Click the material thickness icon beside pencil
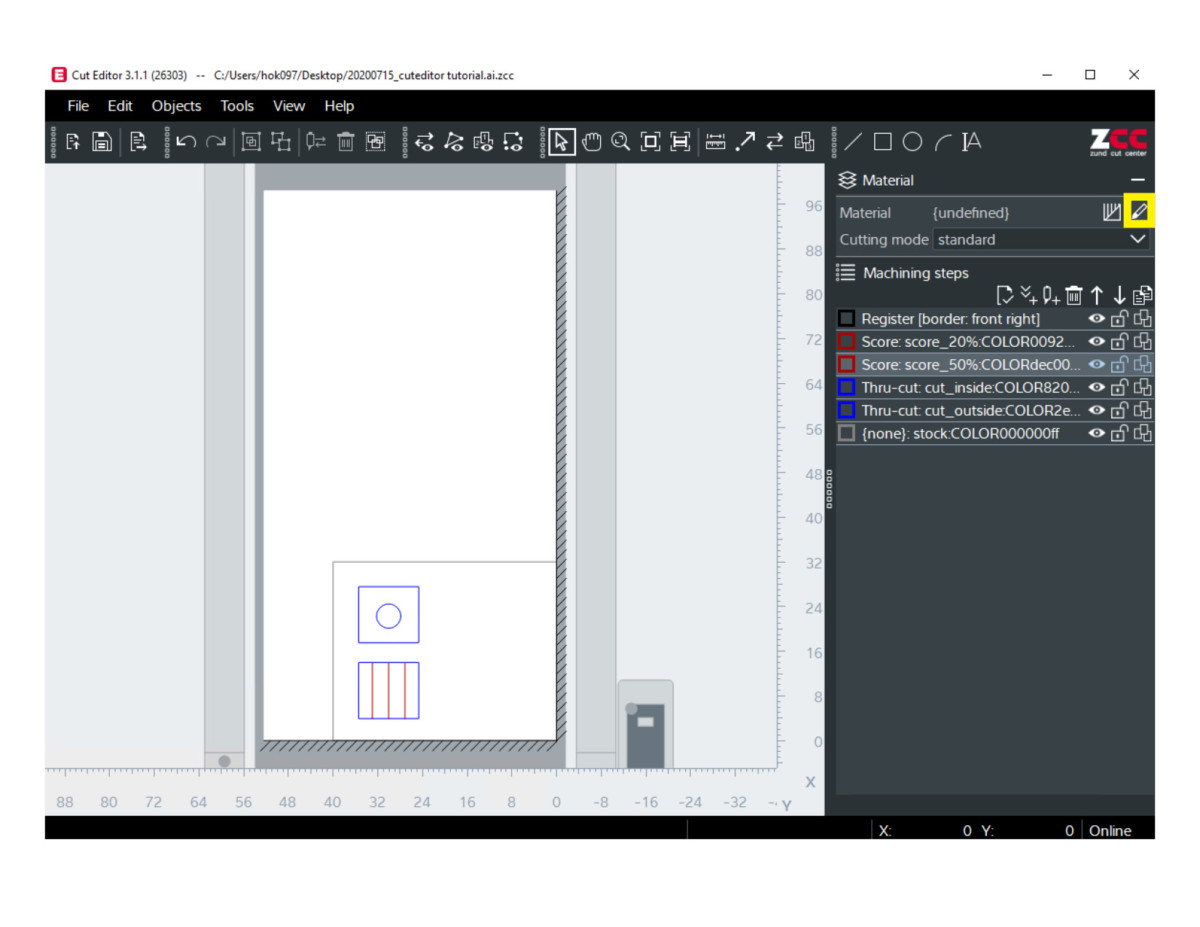The image size is (1200, 927). coord(1111,212)
